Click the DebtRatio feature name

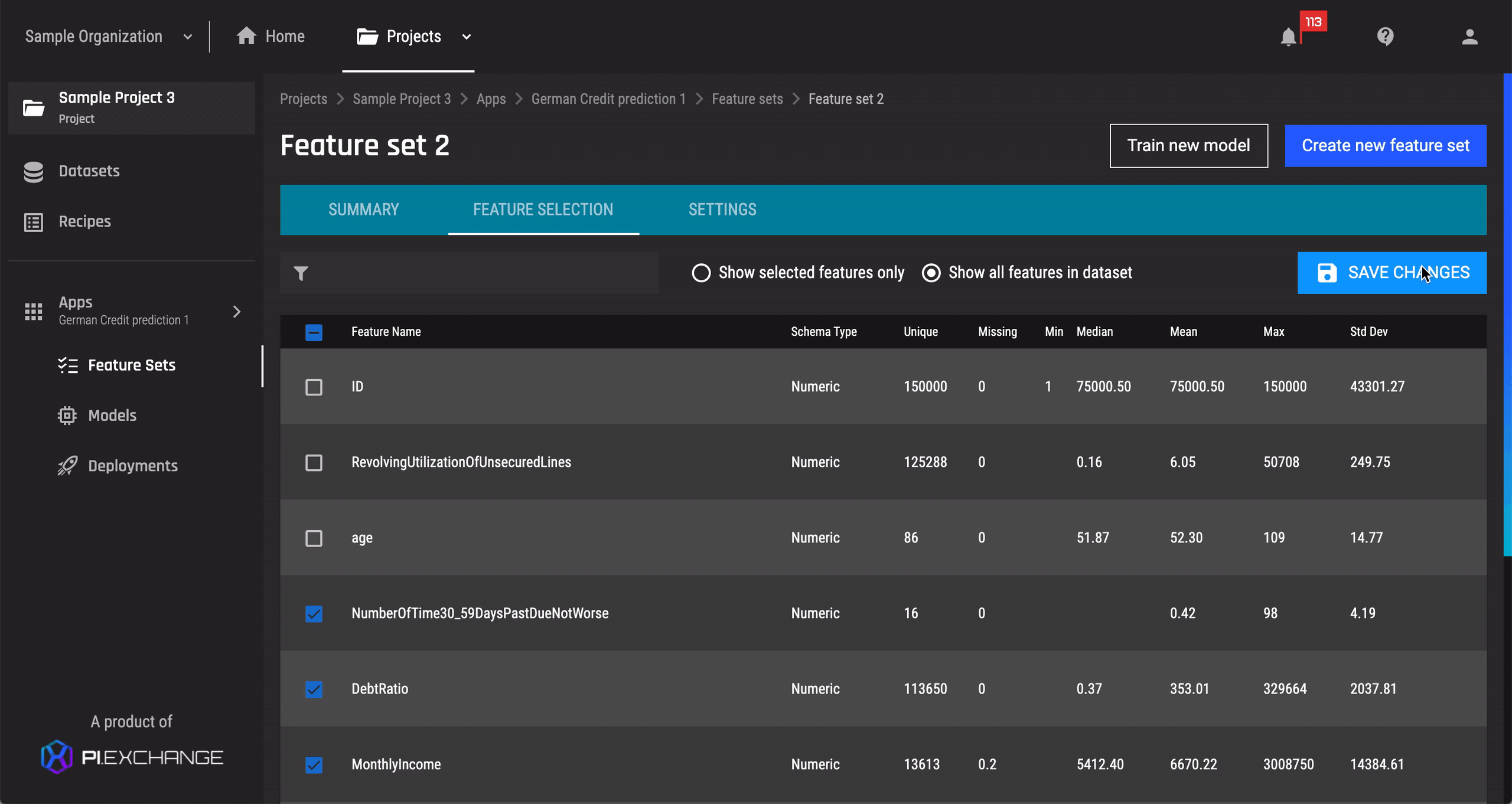[x=380, y=689]
